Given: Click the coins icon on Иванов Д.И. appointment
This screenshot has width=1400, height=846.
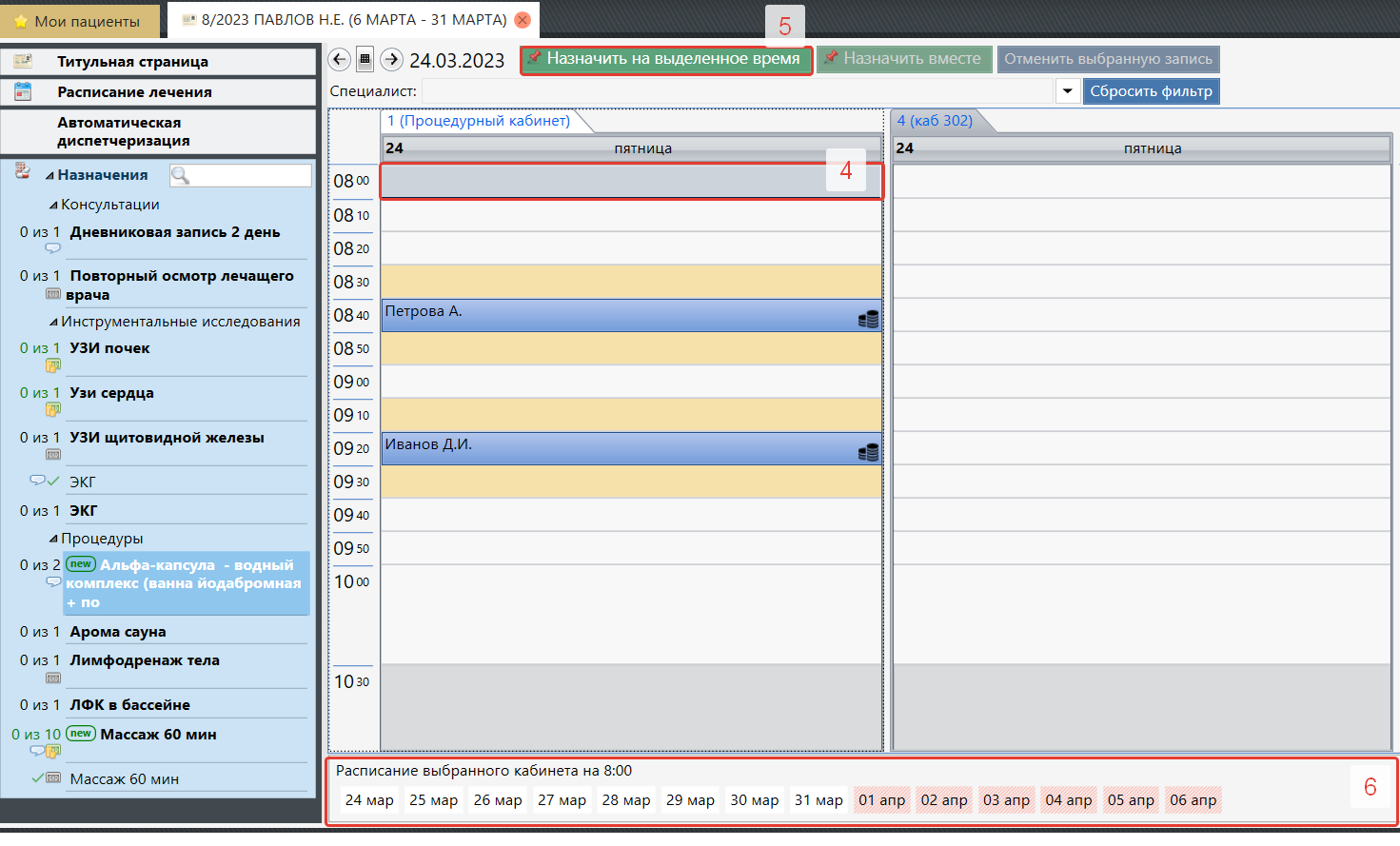Looking at the screenshot, I should pyautogui.click(x=868, y=453).
